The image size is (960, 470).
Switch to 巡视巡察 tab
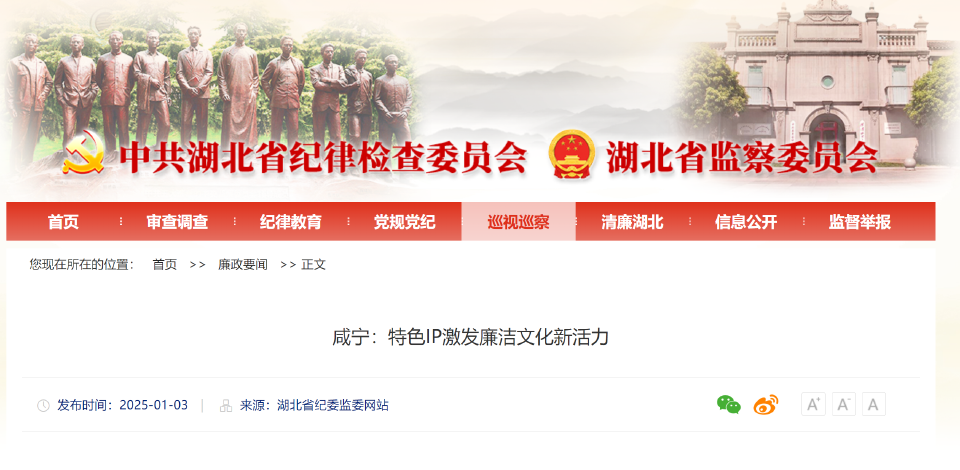click(x=519, y=222)
